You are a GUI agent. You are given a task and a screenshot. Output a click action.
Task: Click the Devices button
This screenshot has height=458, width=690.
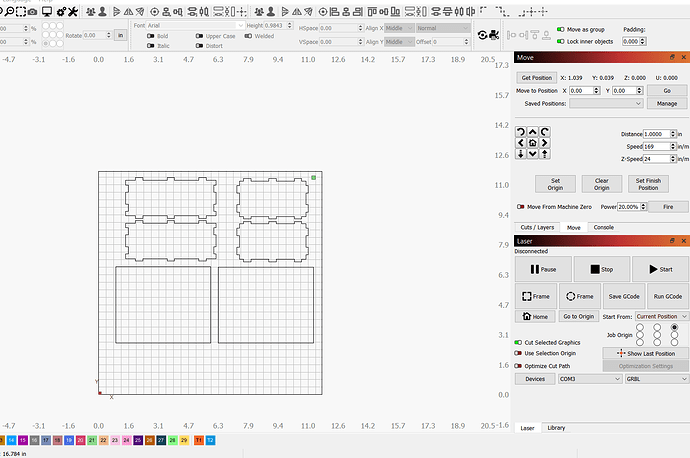(535, 379)
